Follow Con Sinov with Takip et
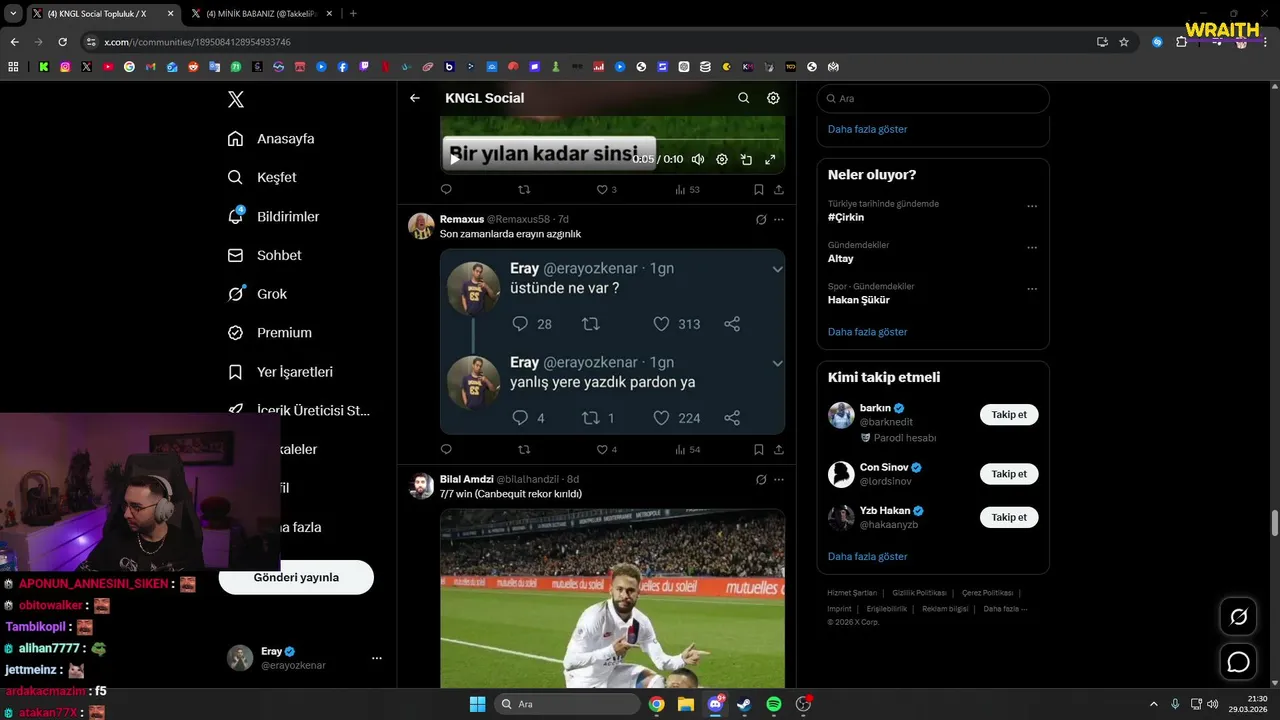Viewport: 1280px width, 720px height. coord(1009,474)
